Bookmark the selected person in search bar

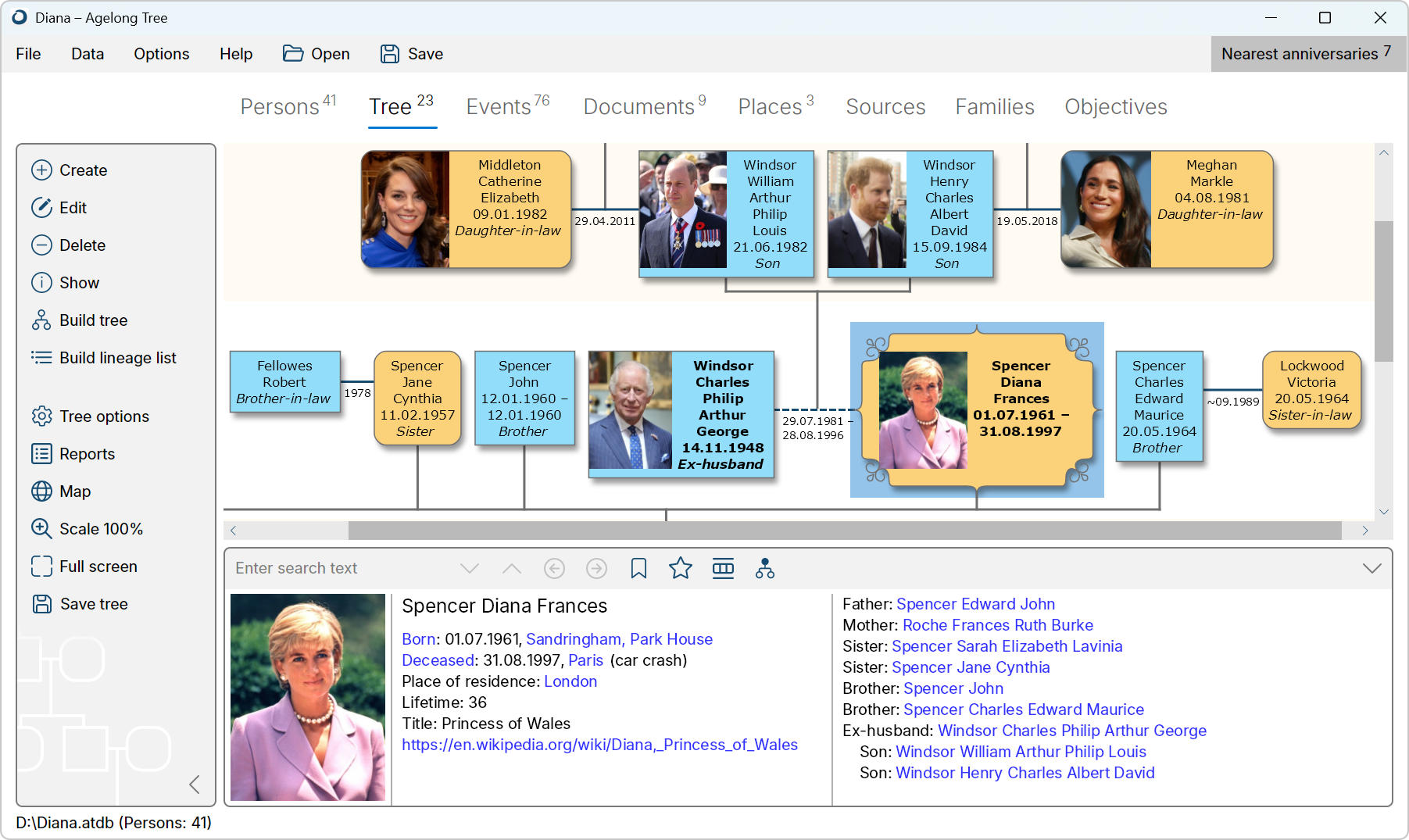pos(639,568)
